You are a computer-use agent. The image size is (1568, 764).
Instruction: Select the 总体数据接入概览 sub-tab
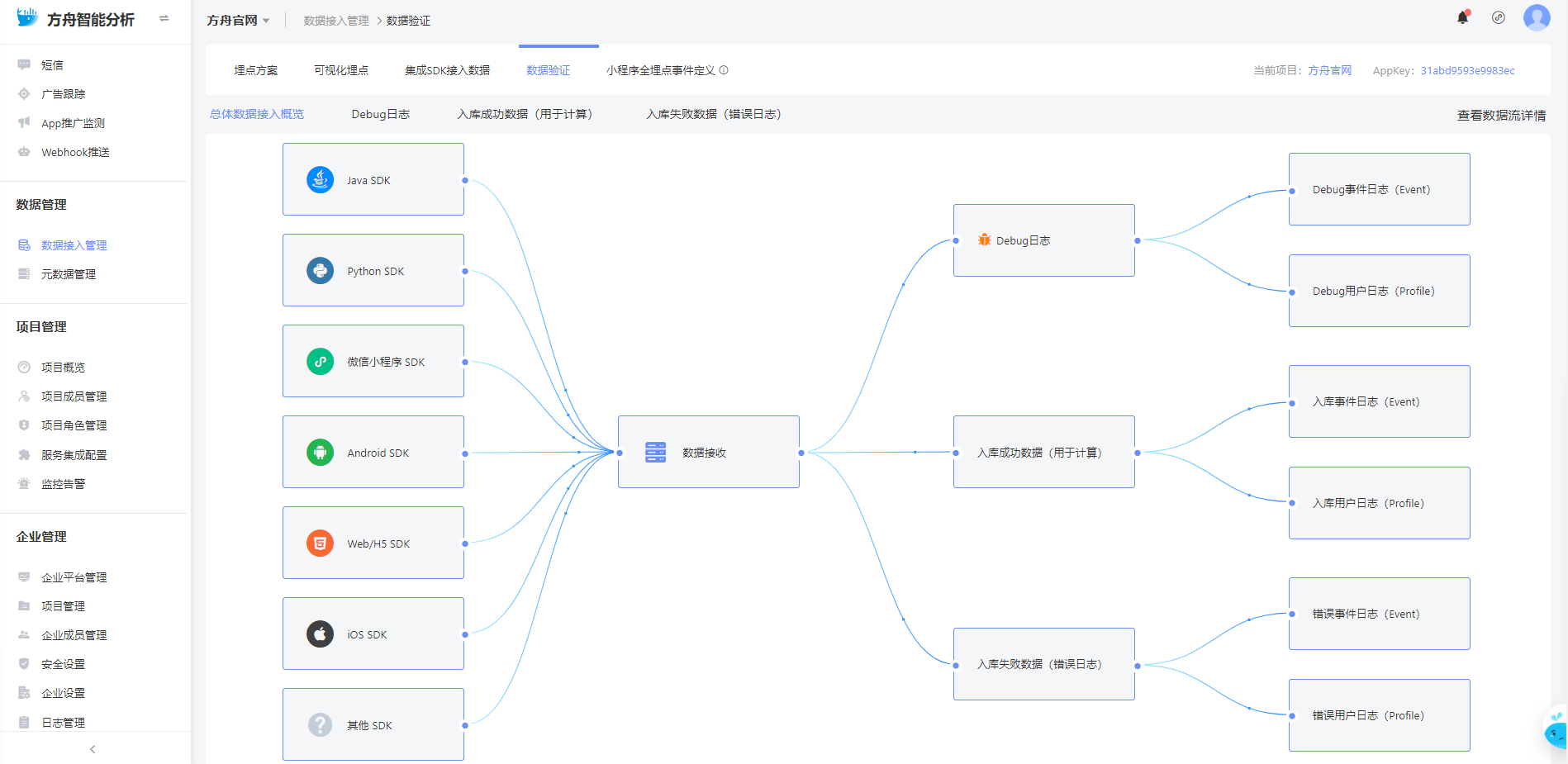[257, 114]
